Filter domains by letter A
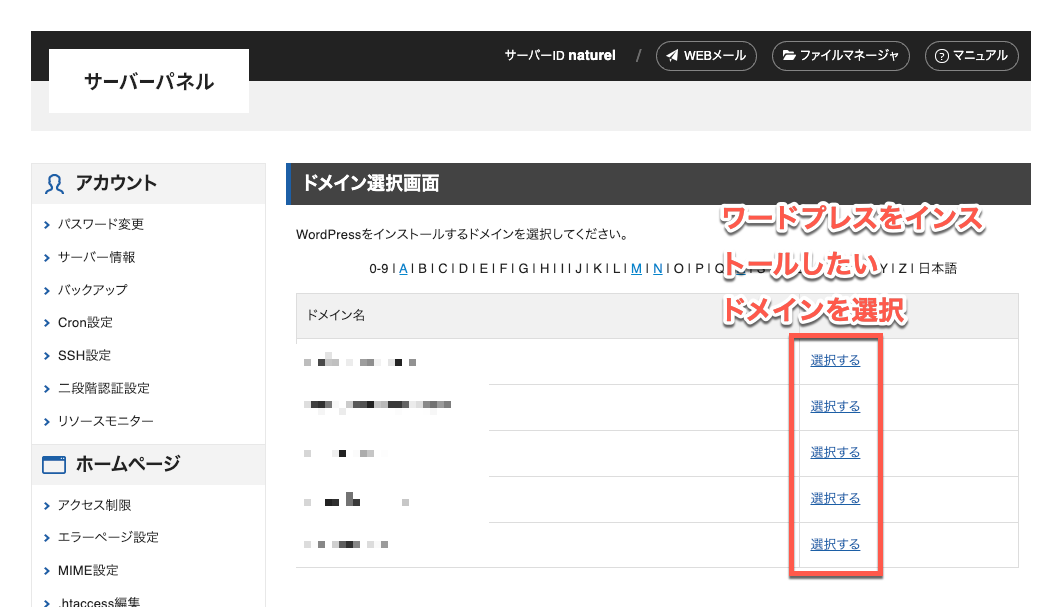The image size is (1058, 607). (403, 268)
